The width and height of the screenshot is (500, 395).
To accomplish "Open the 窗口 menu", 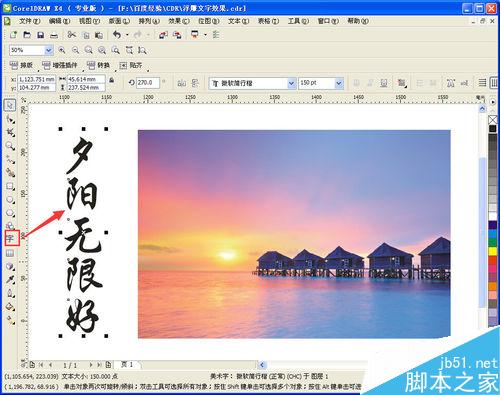I will (328, 21).
